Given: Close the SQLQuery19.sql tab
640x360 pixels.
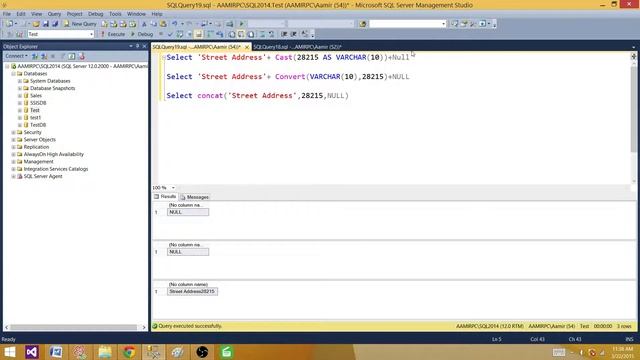Looking at the screenshot, I should click(247, 47).
